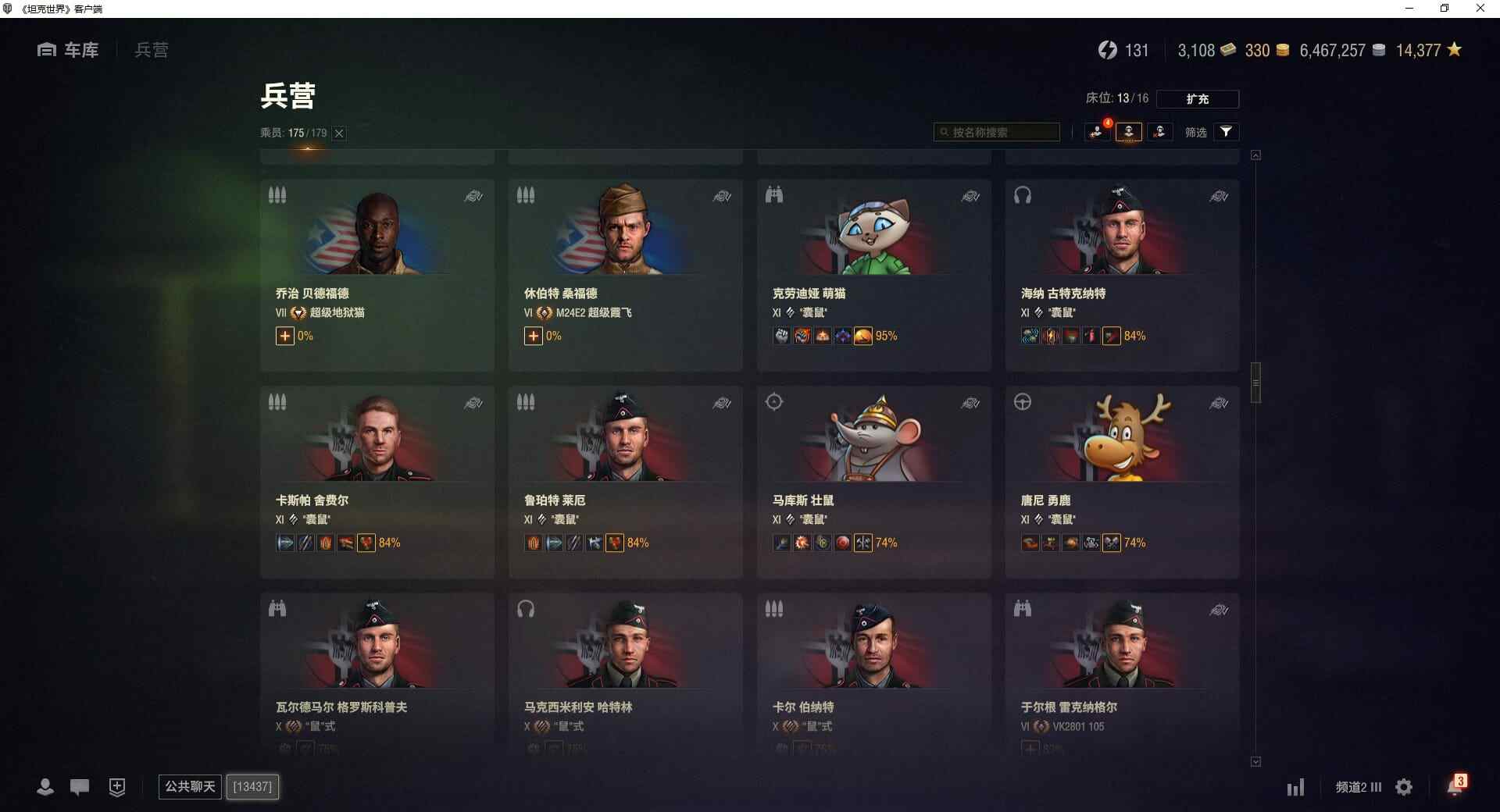Viewport: 1500px width, 812px height.
Task: Click the crew list scrollbar handle
Action: [1255, 383]
